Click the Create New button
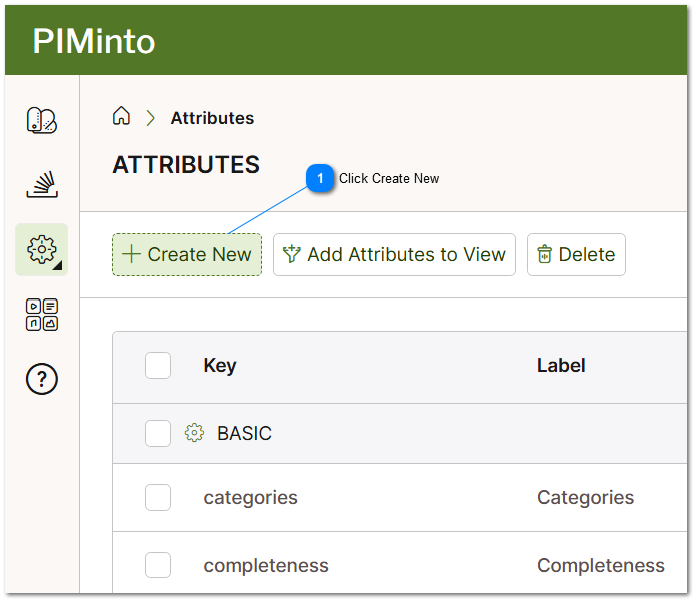 187,254
